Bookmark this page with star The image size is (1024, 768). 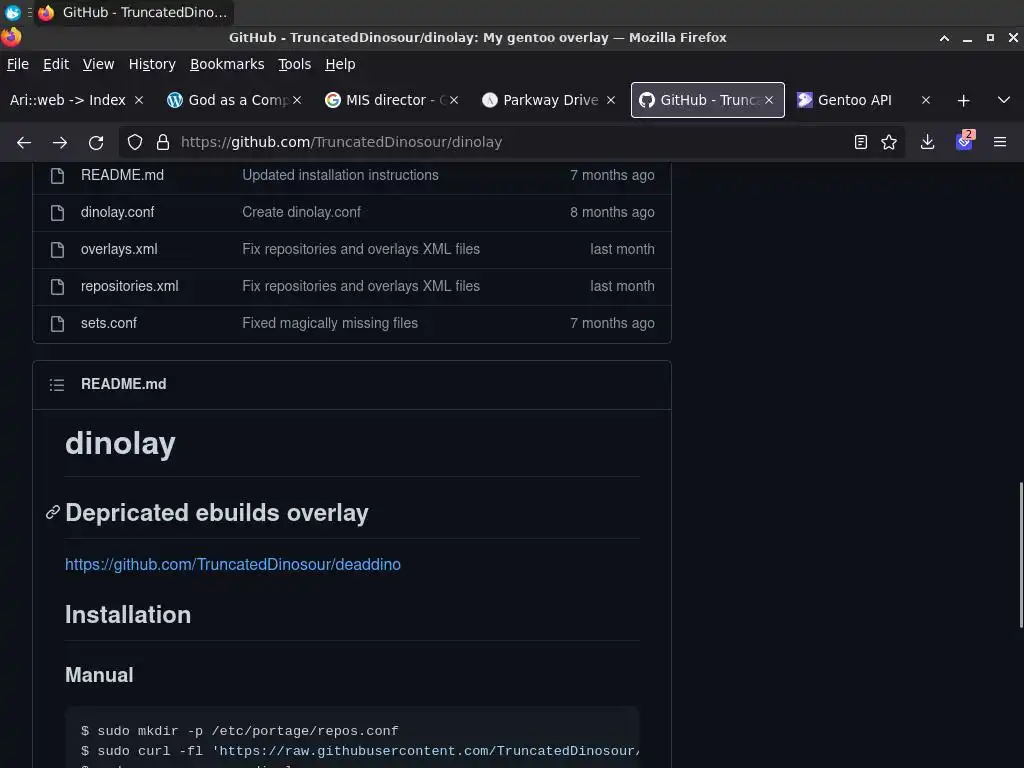tap(889, 142)
